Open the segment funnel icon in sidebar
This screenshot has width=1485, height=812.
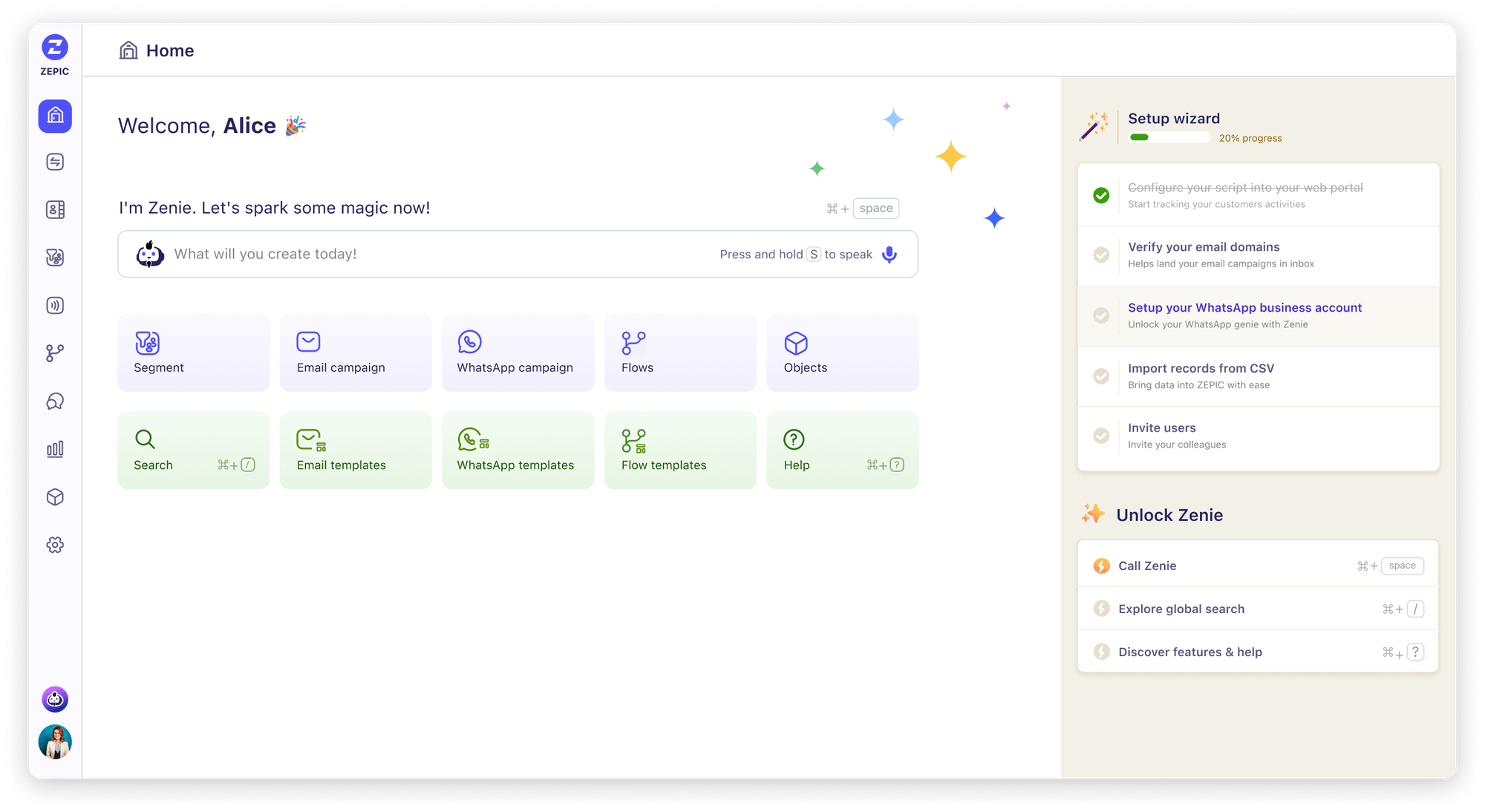click(53, 258)
